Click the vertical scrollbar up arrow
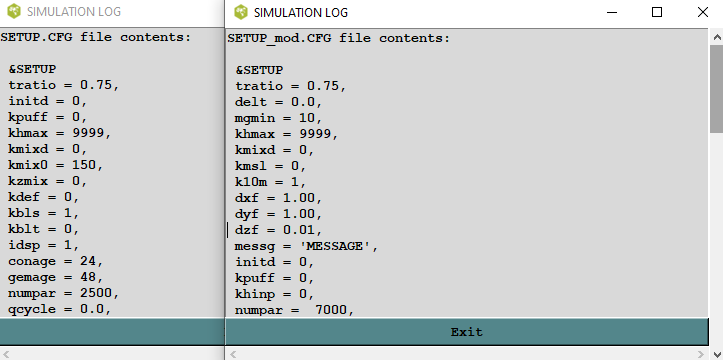This screenshot has height=360, width=723. [716, 37]
